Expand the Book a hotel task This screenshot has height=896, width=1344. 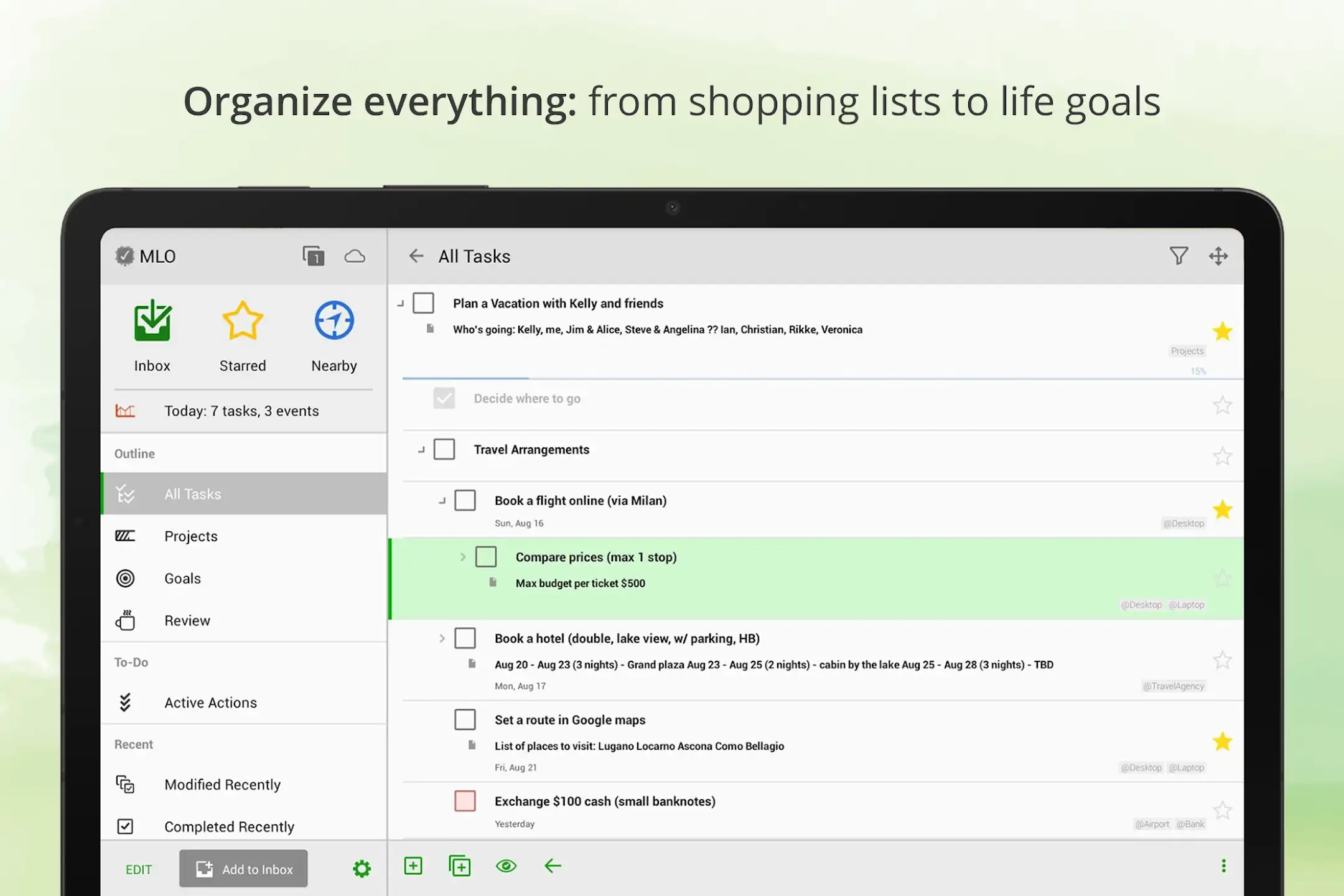tap(442, 638)
